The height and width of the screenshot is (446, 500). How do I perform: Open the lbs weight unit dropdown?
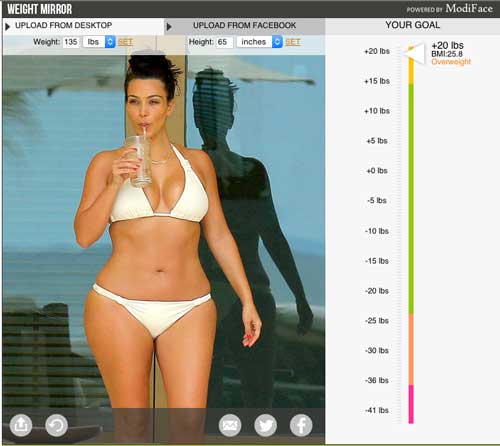[99, 42]
